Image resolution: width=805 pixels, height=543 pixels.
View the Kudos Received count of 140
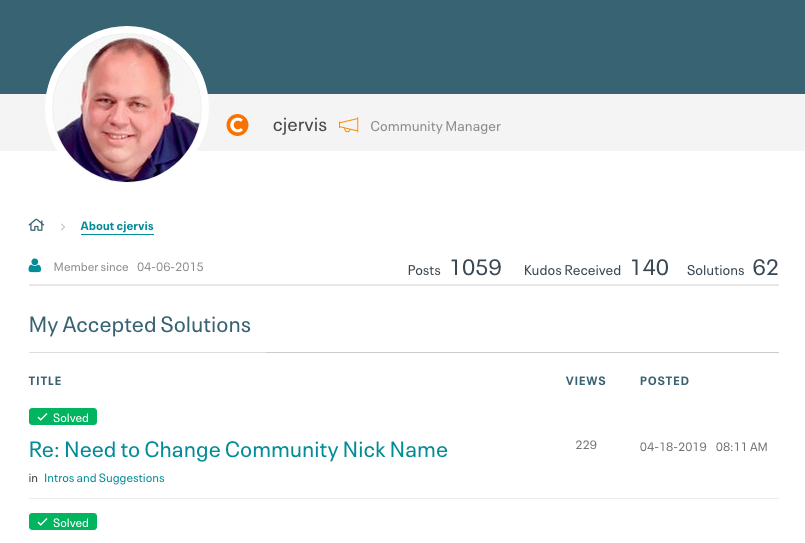(649, 268)
